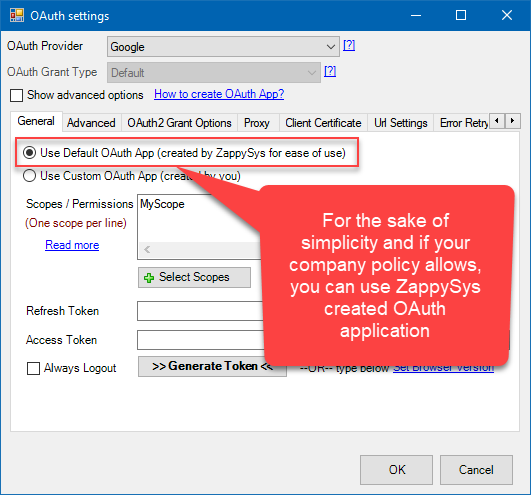531x495 pixels.
Task: Enable Show advanced options checkbox
Action: click(x=17, y=95)
